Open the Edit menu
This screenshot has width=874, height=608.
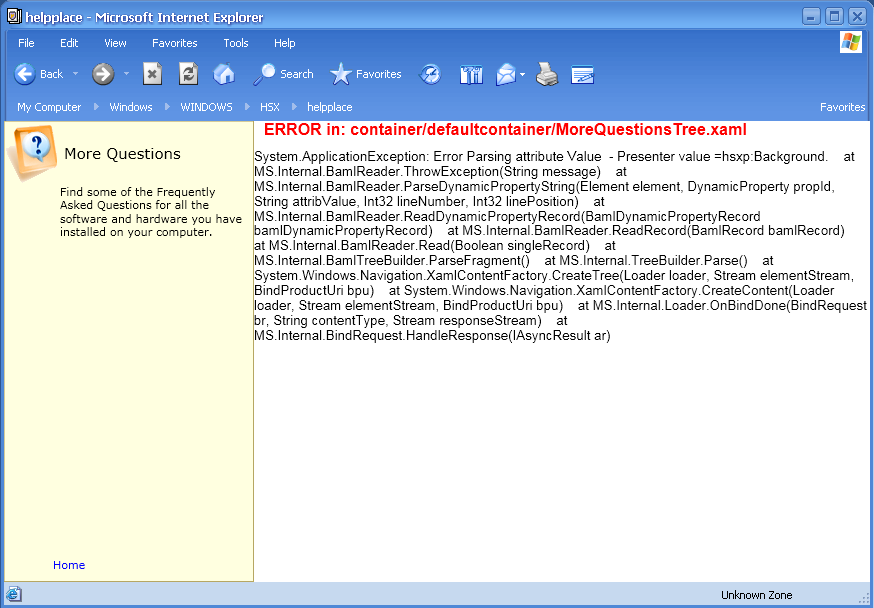pyautogui.click(x=69, y=43)
